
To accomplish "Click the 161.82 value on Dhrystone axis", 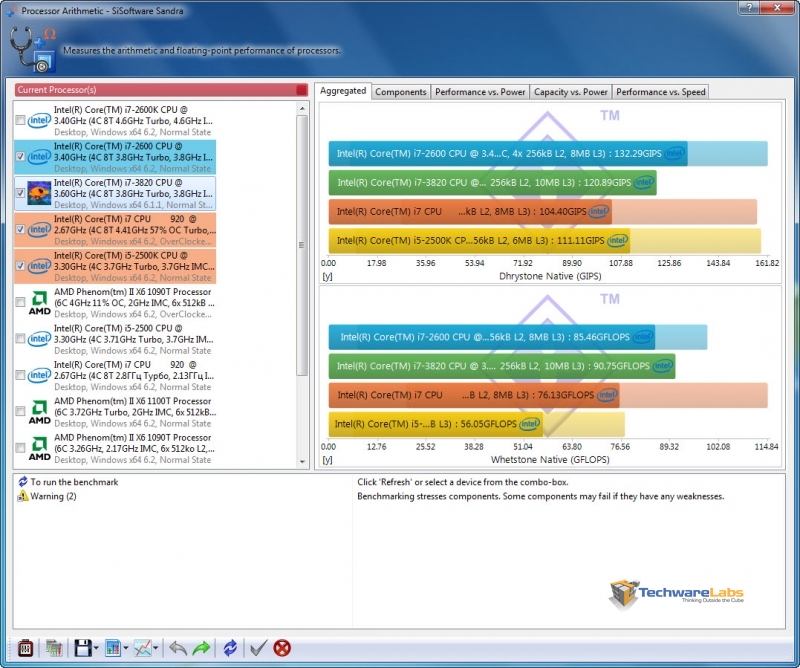I will pos(767,263).
